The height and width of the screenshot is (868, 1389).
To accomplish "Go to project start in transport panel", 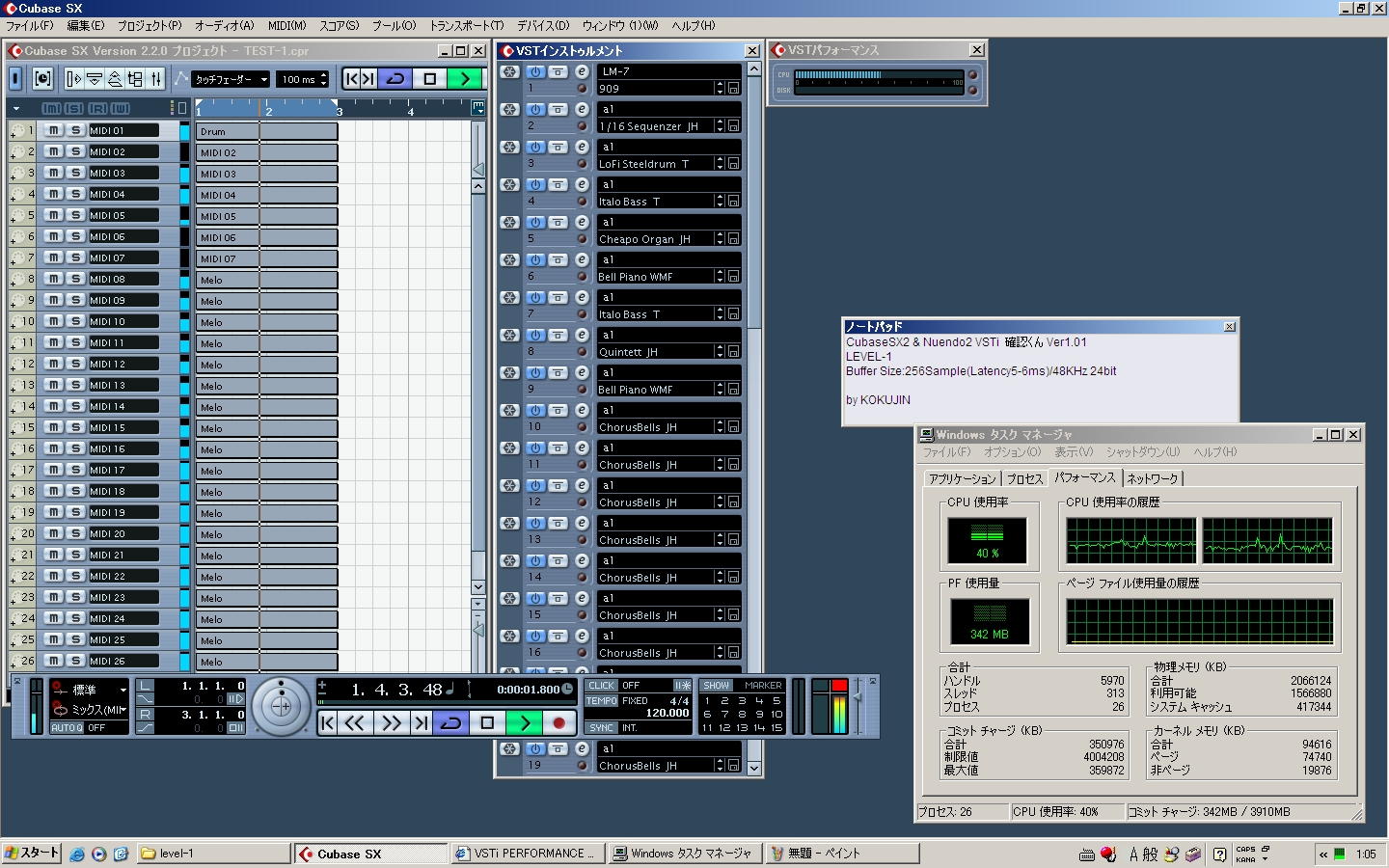I will (x=328, y=722).
